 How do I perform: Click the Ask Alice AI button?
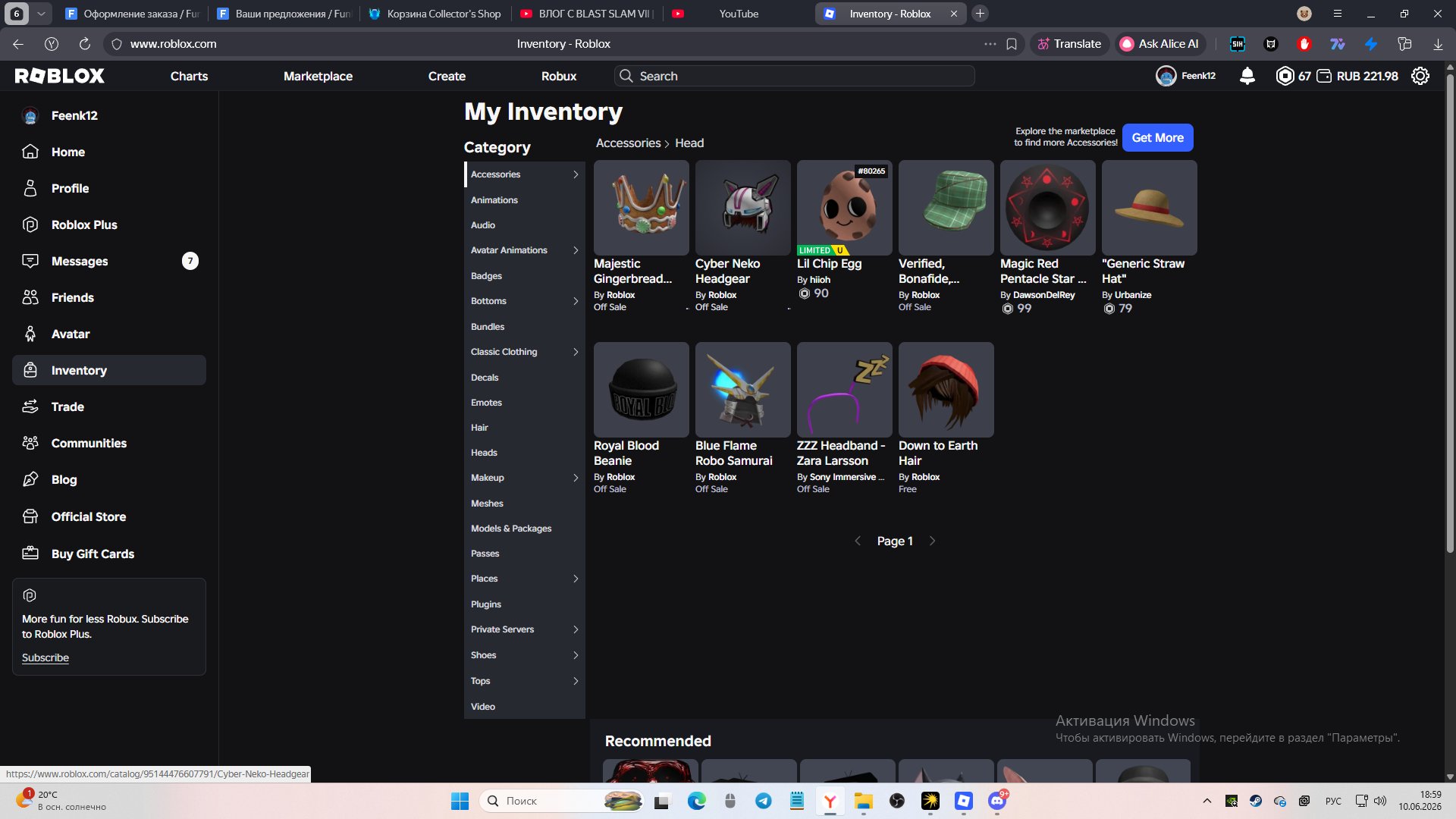(x=1159, y=44)
